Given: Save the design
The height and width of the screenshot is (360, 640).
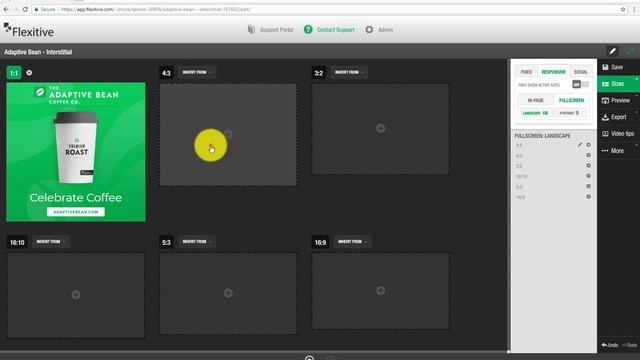Looking at the screenshot, I should [x=618, y=67].
